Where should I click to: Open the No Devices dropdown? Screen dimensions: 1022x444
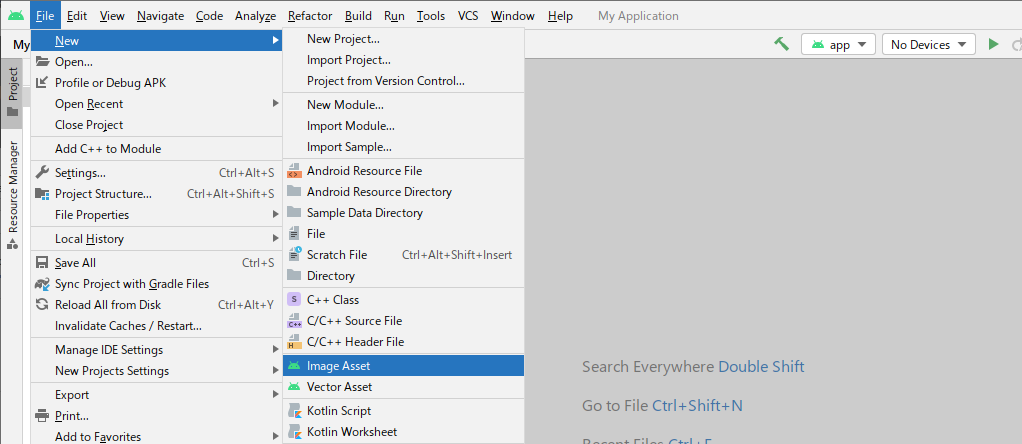929,44
